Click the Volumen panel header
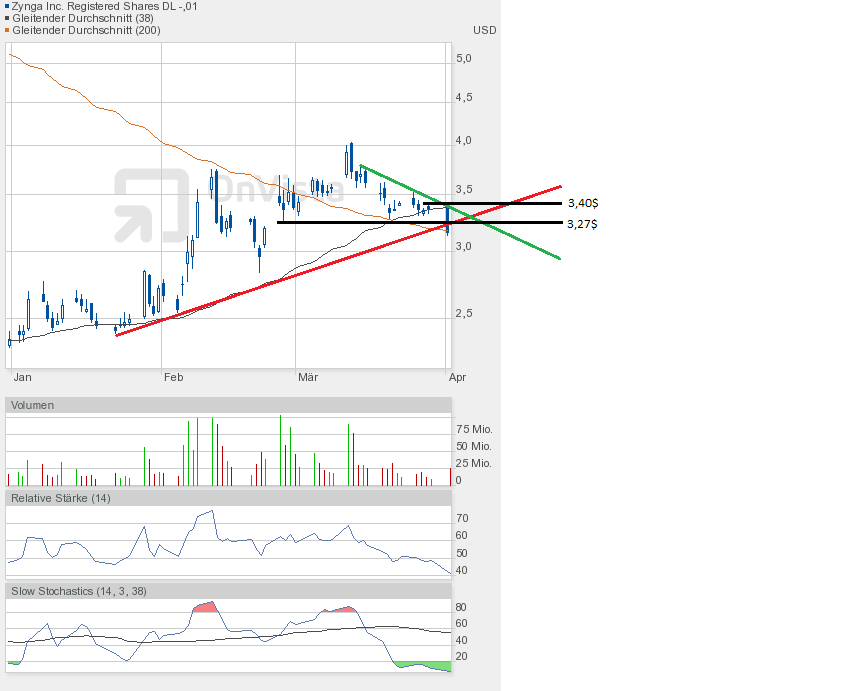The width and height of the screenshot is (850, 691). (x=33, y=405)
